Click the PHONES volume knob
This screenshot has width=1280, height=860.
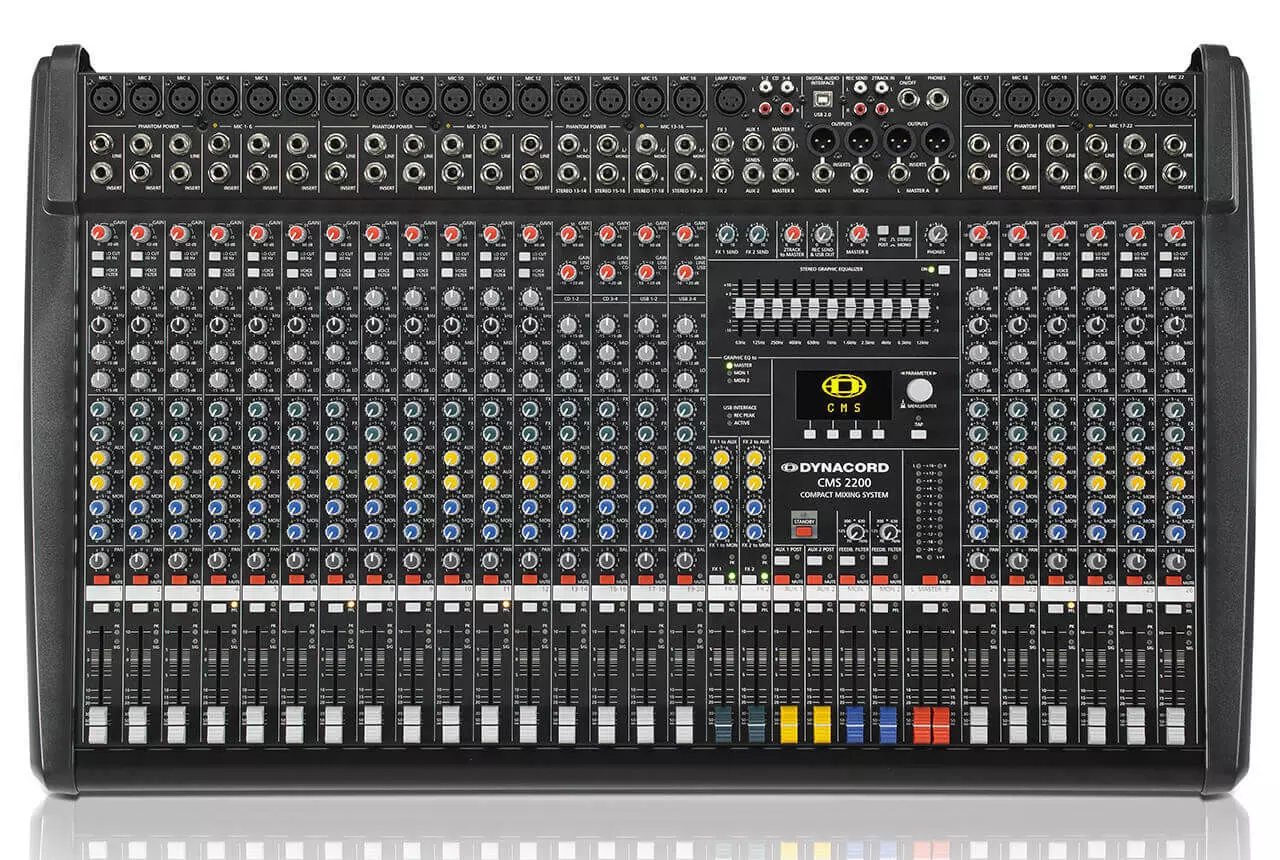coord(936,234)
